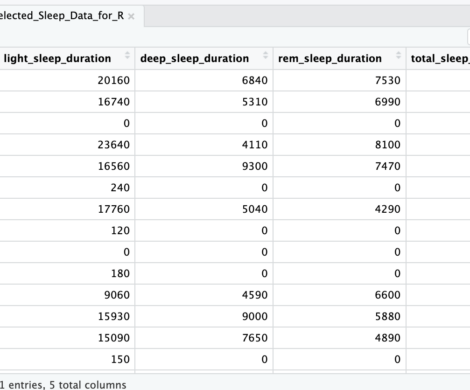The image size is (470, 390).
Task: Sort by light_sleep_duration arrows icon
Action: pyautogui.click(x=127, y=55)
